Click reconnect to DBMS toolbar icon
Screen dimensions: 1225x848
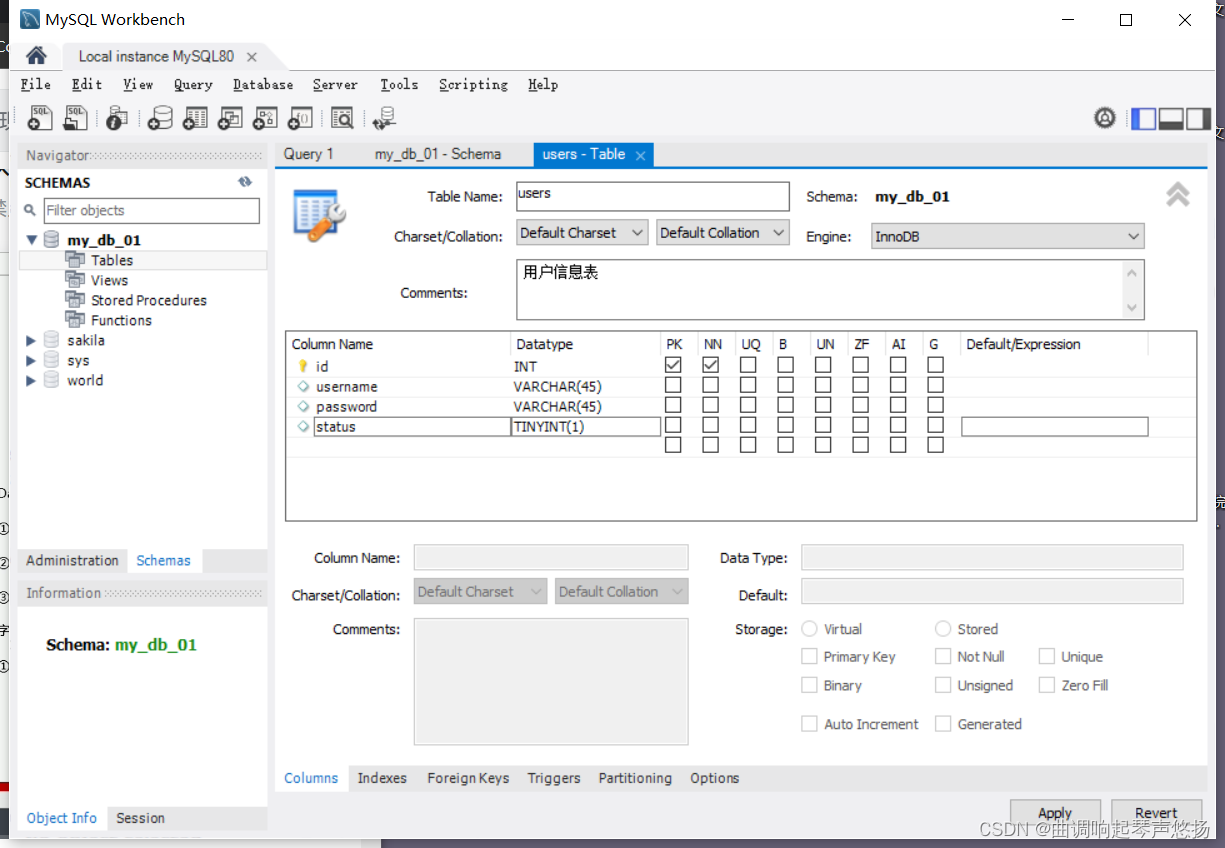tap(383, 118)
